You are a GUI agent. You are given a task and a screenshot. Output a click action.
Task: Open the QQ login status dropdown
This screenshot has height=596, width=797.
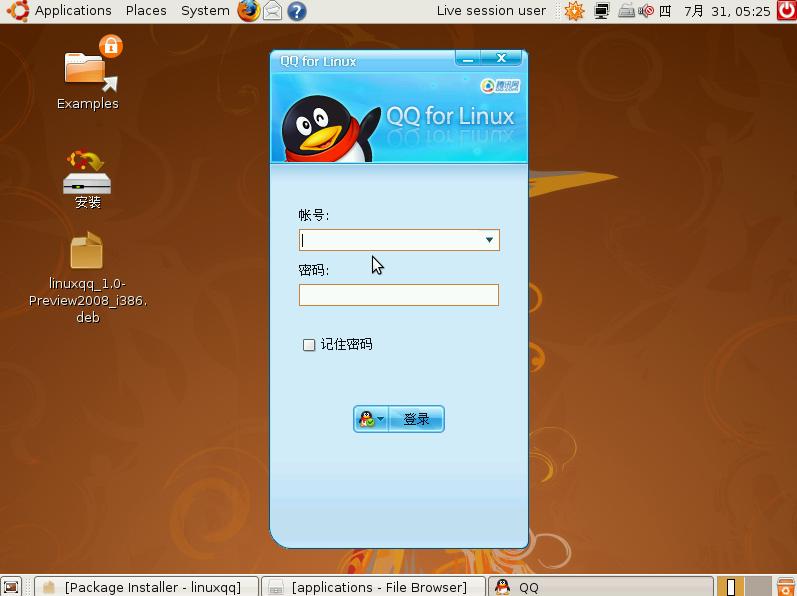(x=371, y=420)
